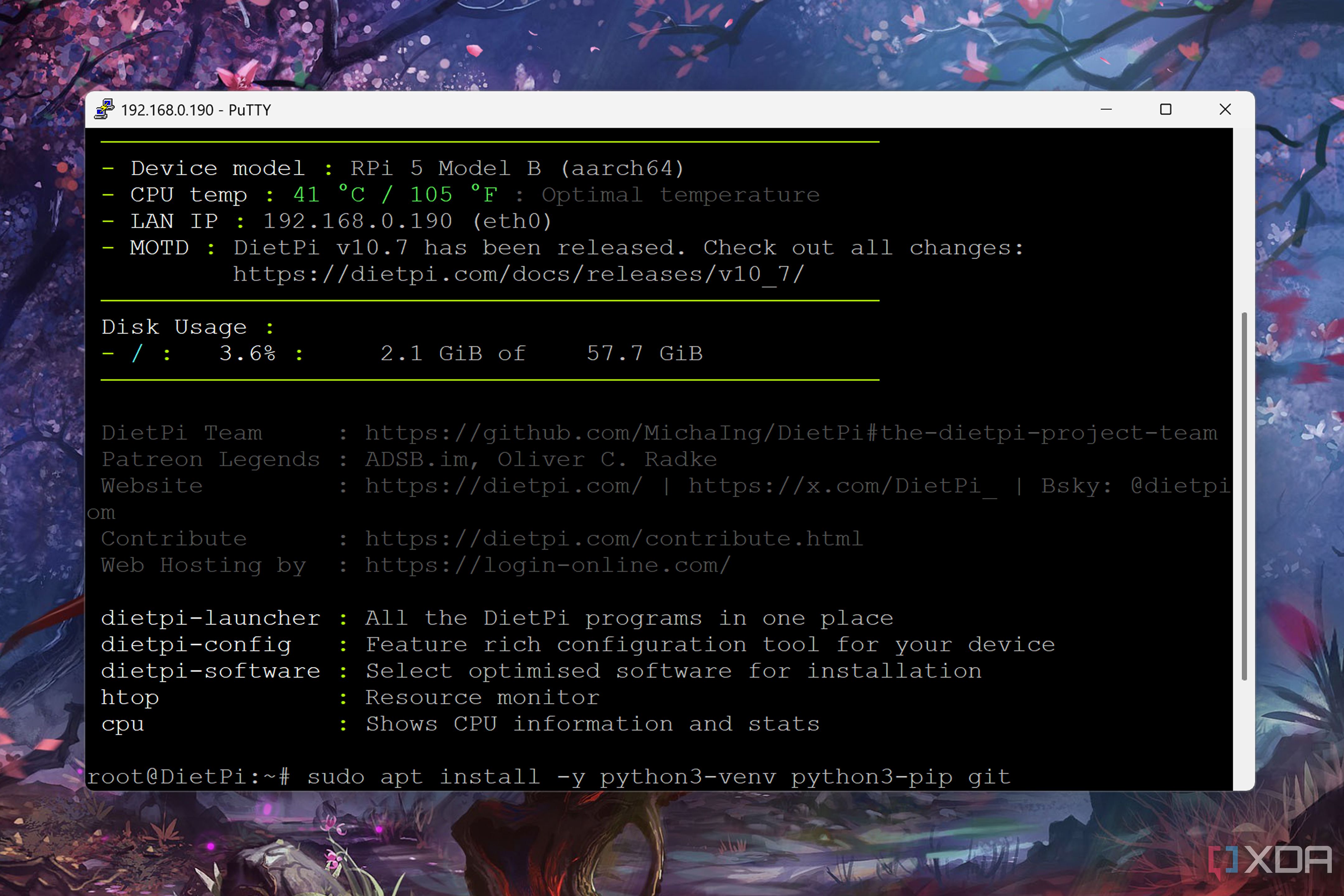Click the '192.168.0.190 - PuTTY' title text
This screenshot has height=896, width=1344.
tap(196, 110)
